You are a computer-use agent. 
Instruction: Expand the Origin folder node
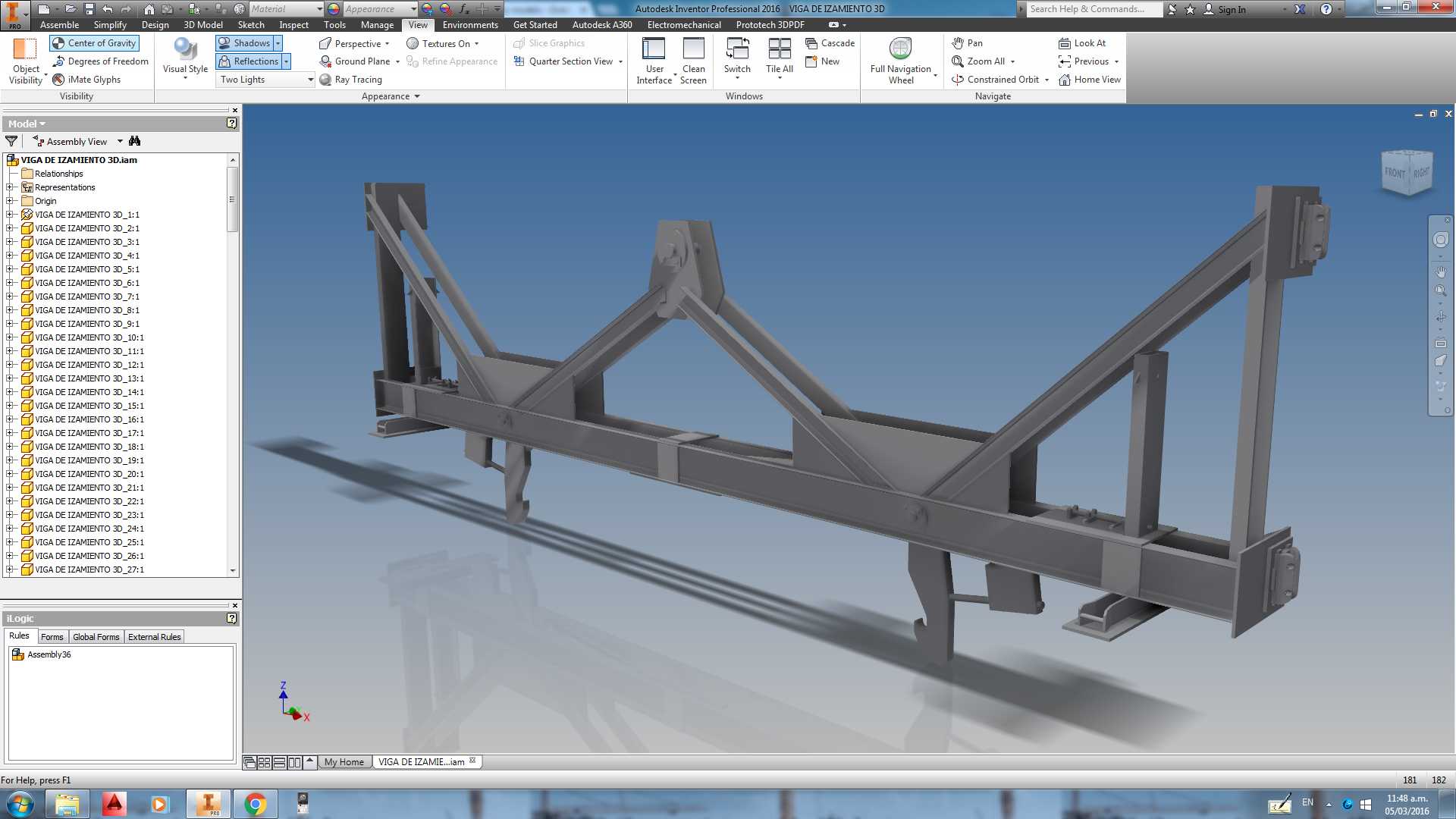point(10,201)
